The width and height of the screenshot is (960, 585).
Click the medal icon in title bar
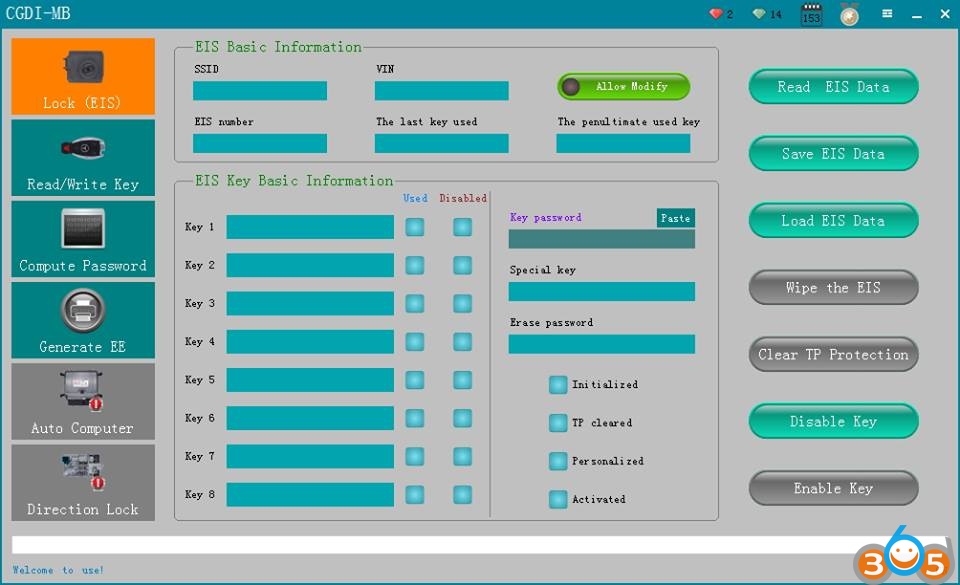[849, 15]
